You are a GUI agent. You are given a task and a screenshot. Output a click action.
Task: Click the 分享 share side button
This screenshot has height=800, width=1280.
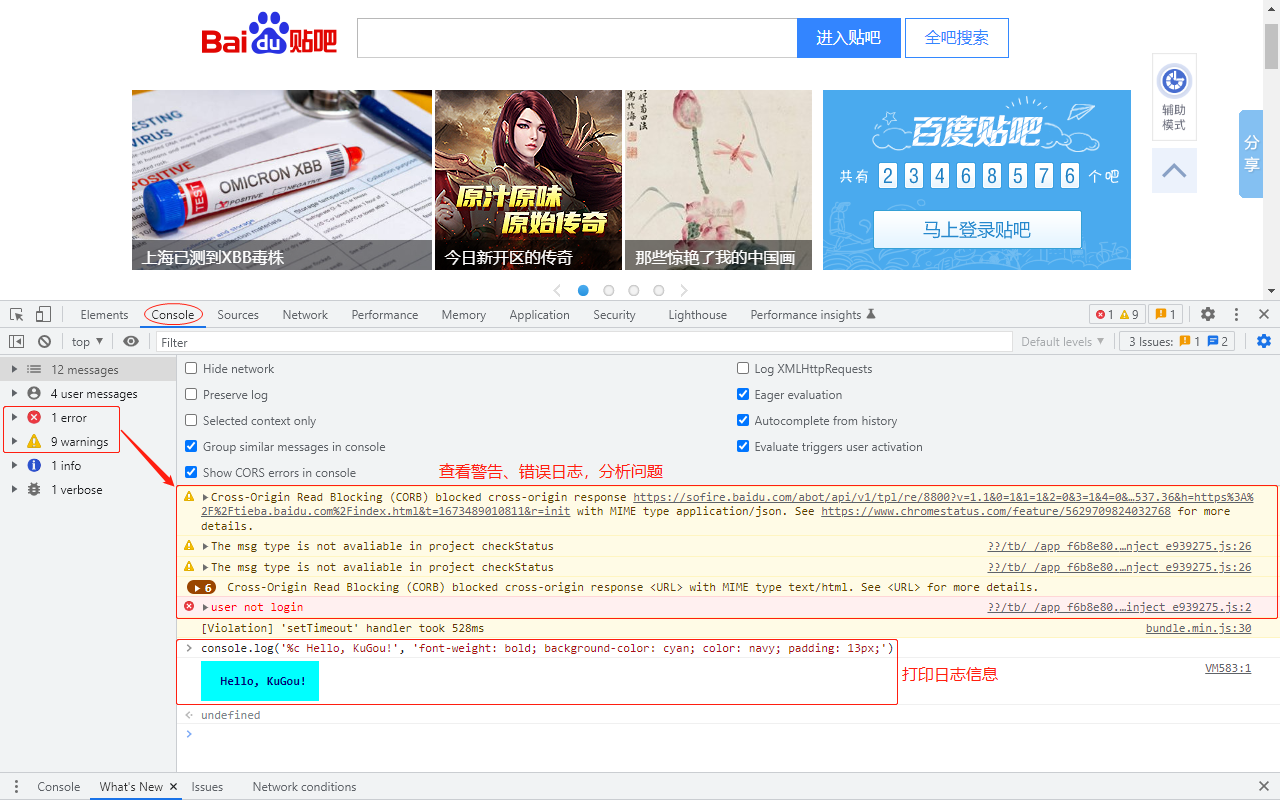(1251, 153)
